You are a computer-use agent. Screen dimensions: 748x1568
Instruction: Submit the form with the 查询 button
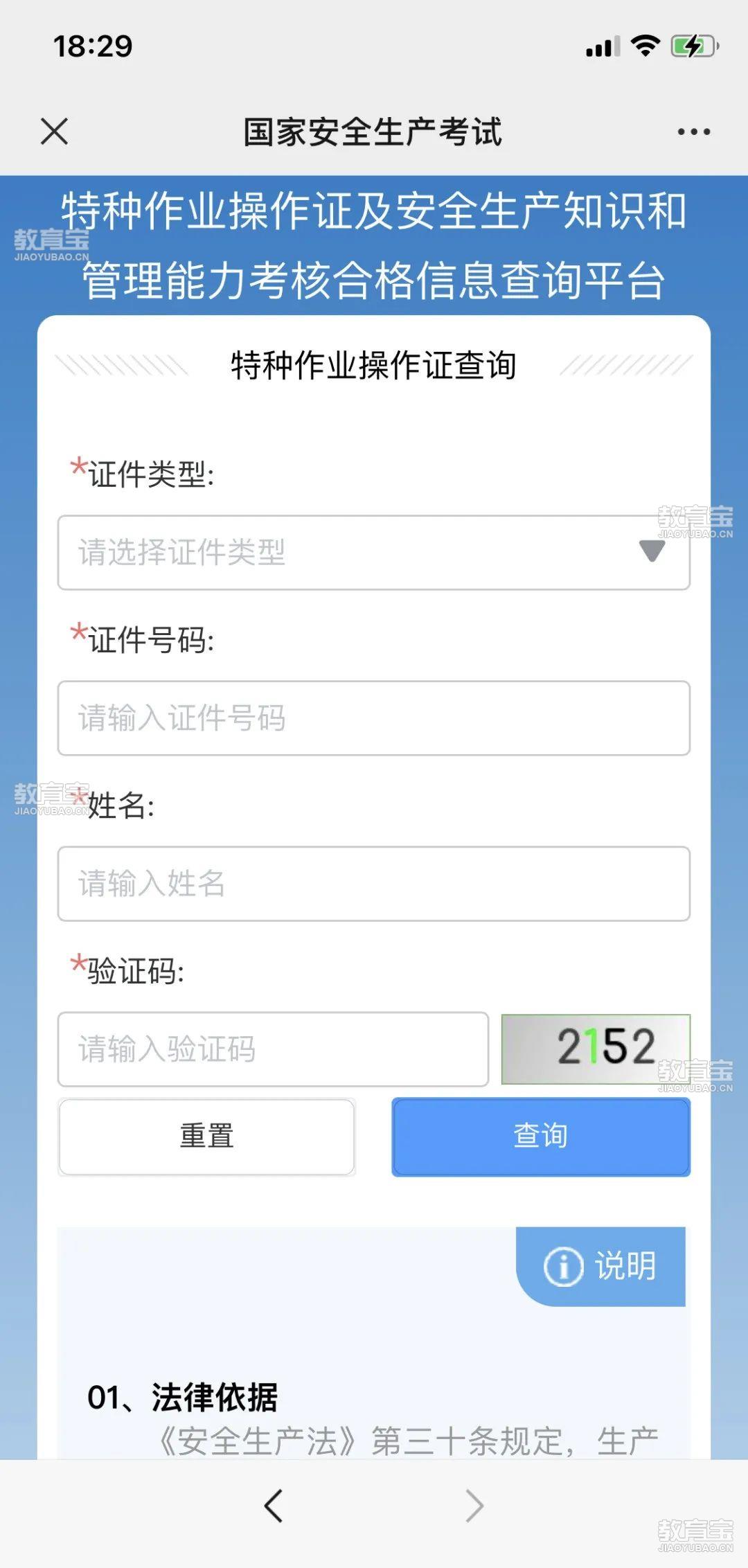click(x=541, y=1137)
